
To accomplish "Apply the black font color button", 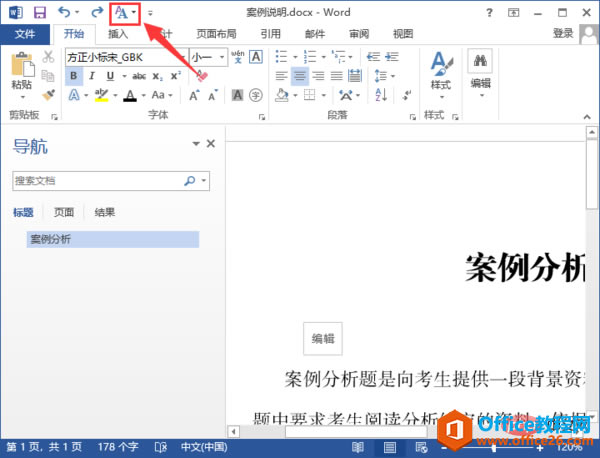I will [130, 95].
